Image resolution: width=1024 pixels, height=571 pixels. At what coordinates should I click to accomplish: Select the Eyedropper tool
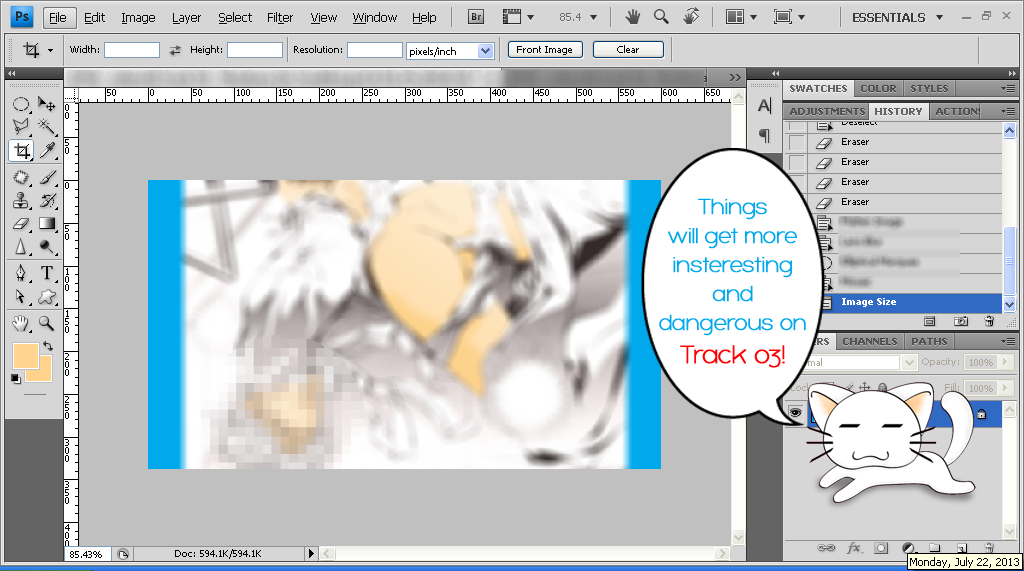(x=46, y=151)
